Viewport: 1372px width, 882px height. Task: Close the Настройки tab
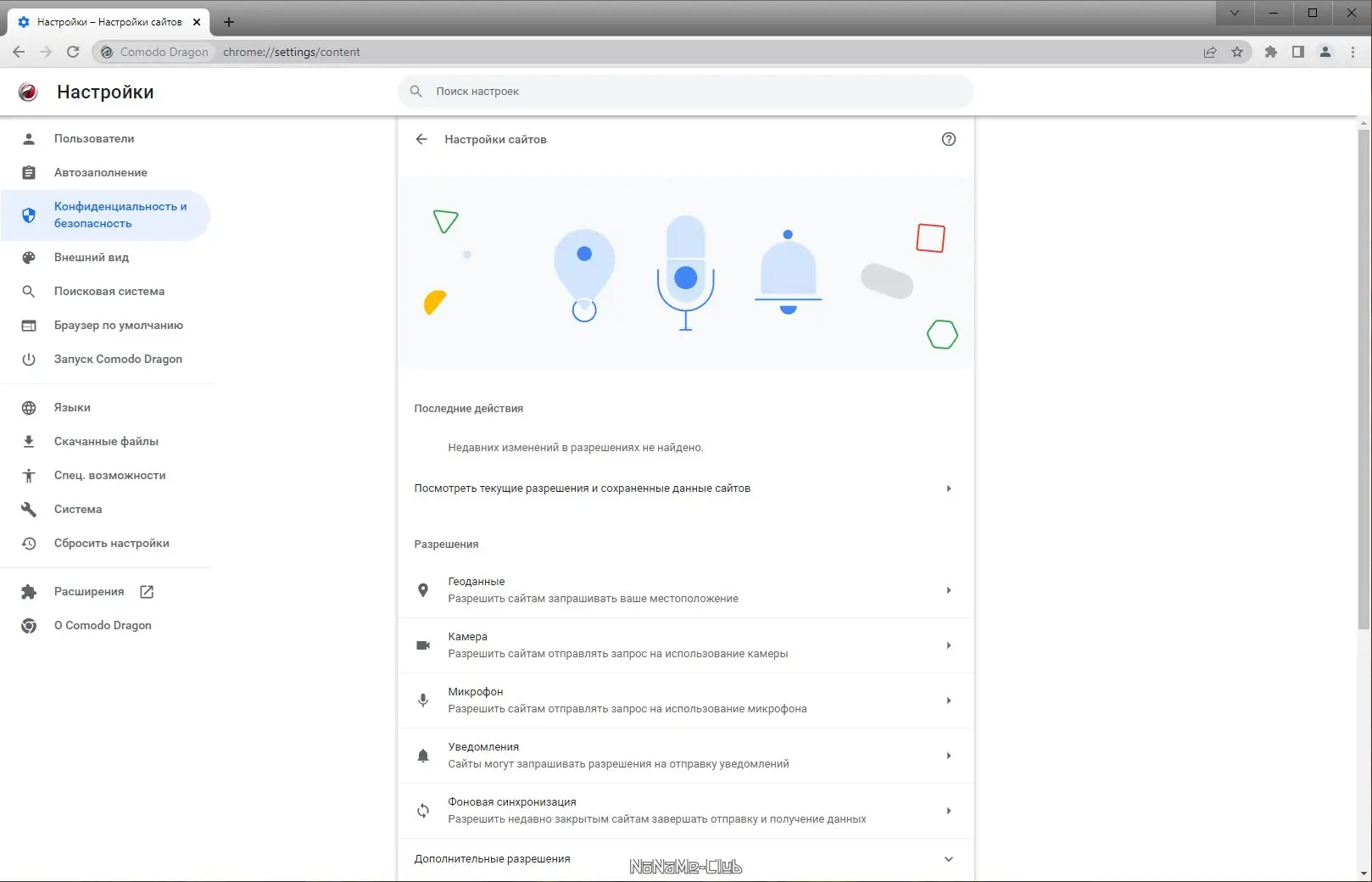[197, 22]
